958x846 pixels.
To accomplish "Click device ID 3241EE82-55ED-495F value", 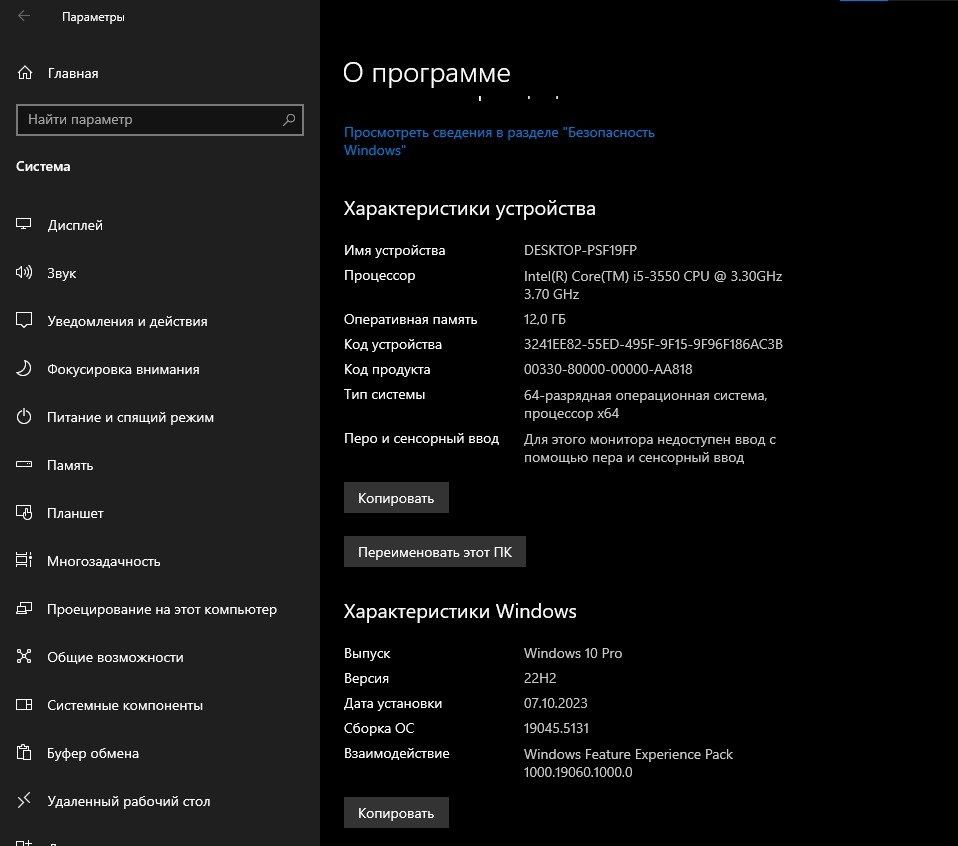I will click(x=653, y=344).
